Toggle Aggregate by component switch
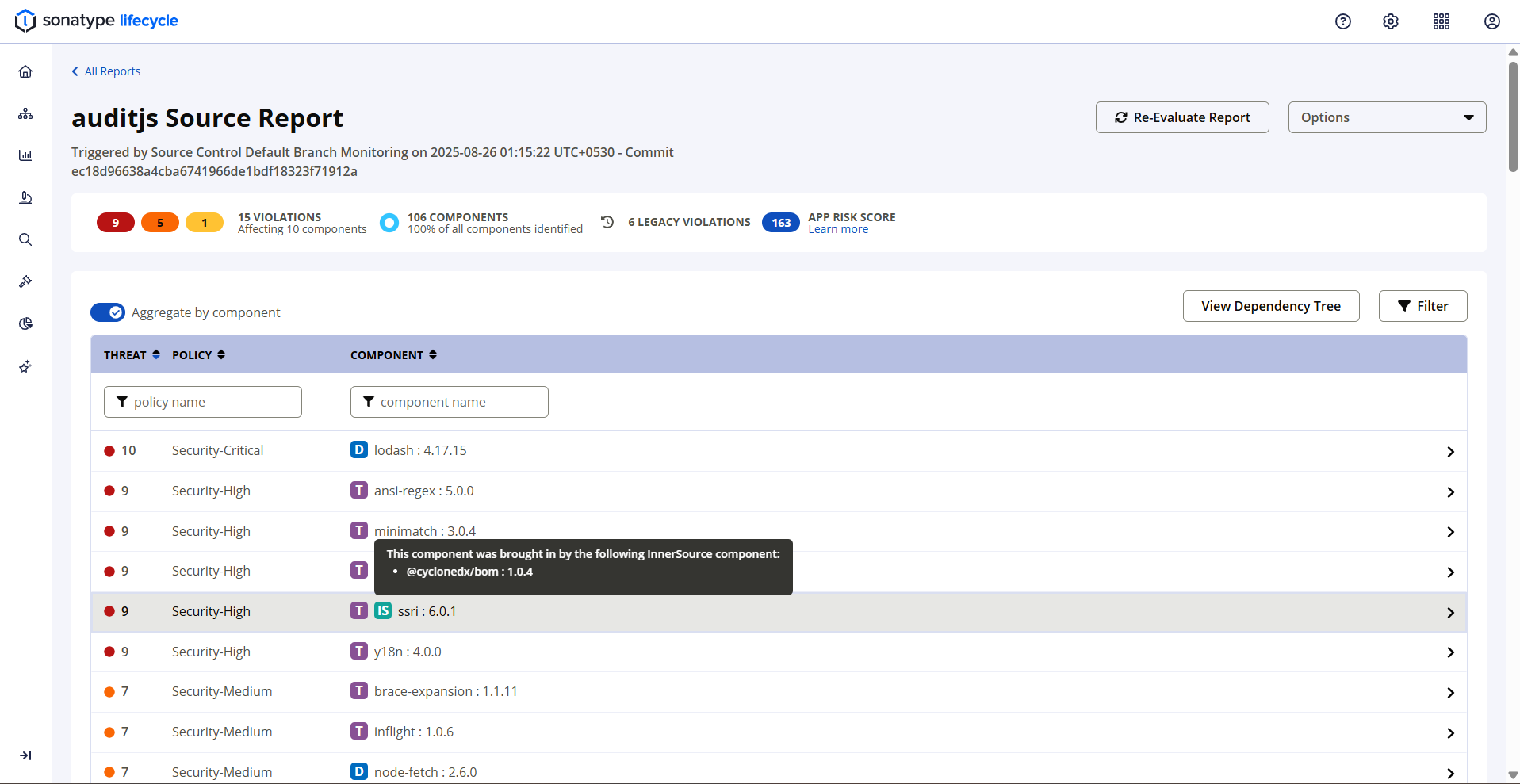 (108, 312)
